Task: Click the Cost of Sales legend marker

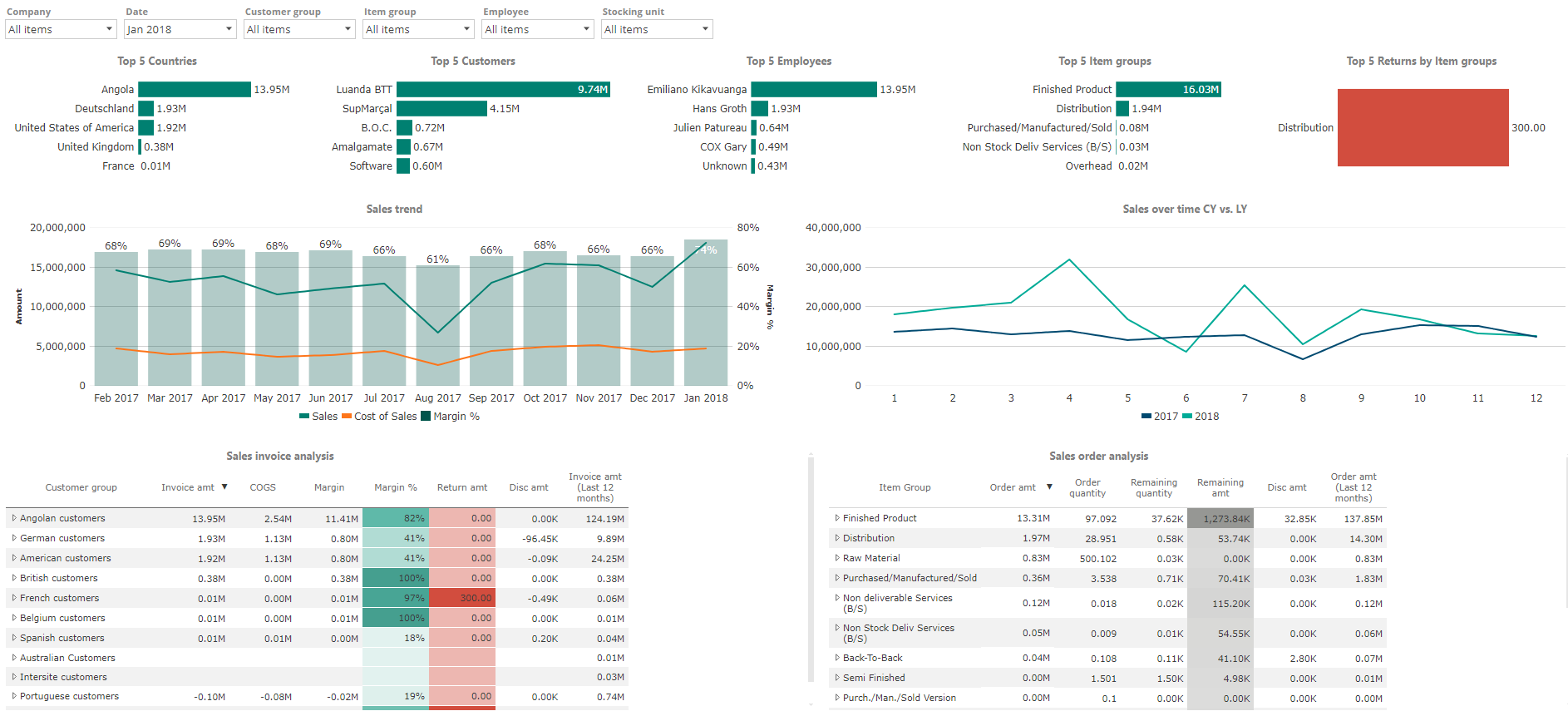Action: tap(347, 417)
